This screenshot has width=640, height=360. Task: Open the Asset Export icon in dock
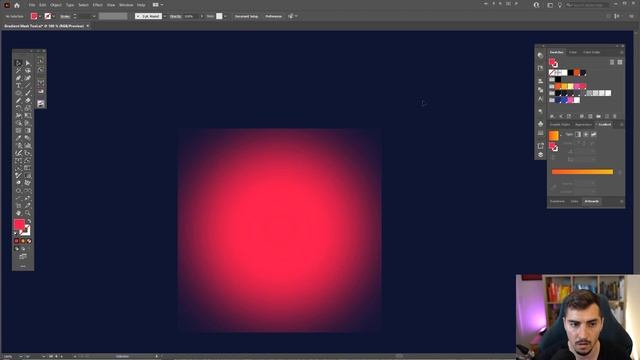point(540,146)
